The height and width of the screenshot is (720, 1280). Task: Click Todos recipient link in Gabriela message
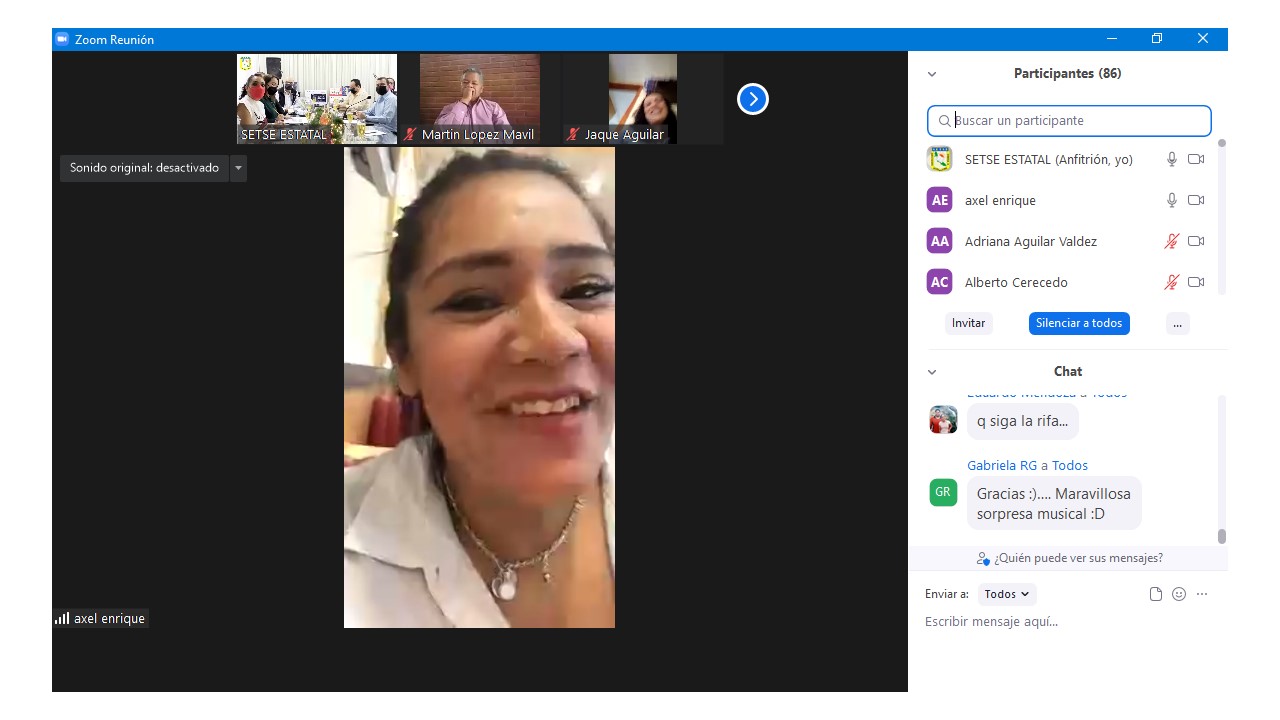click(x=1070, y=465)
